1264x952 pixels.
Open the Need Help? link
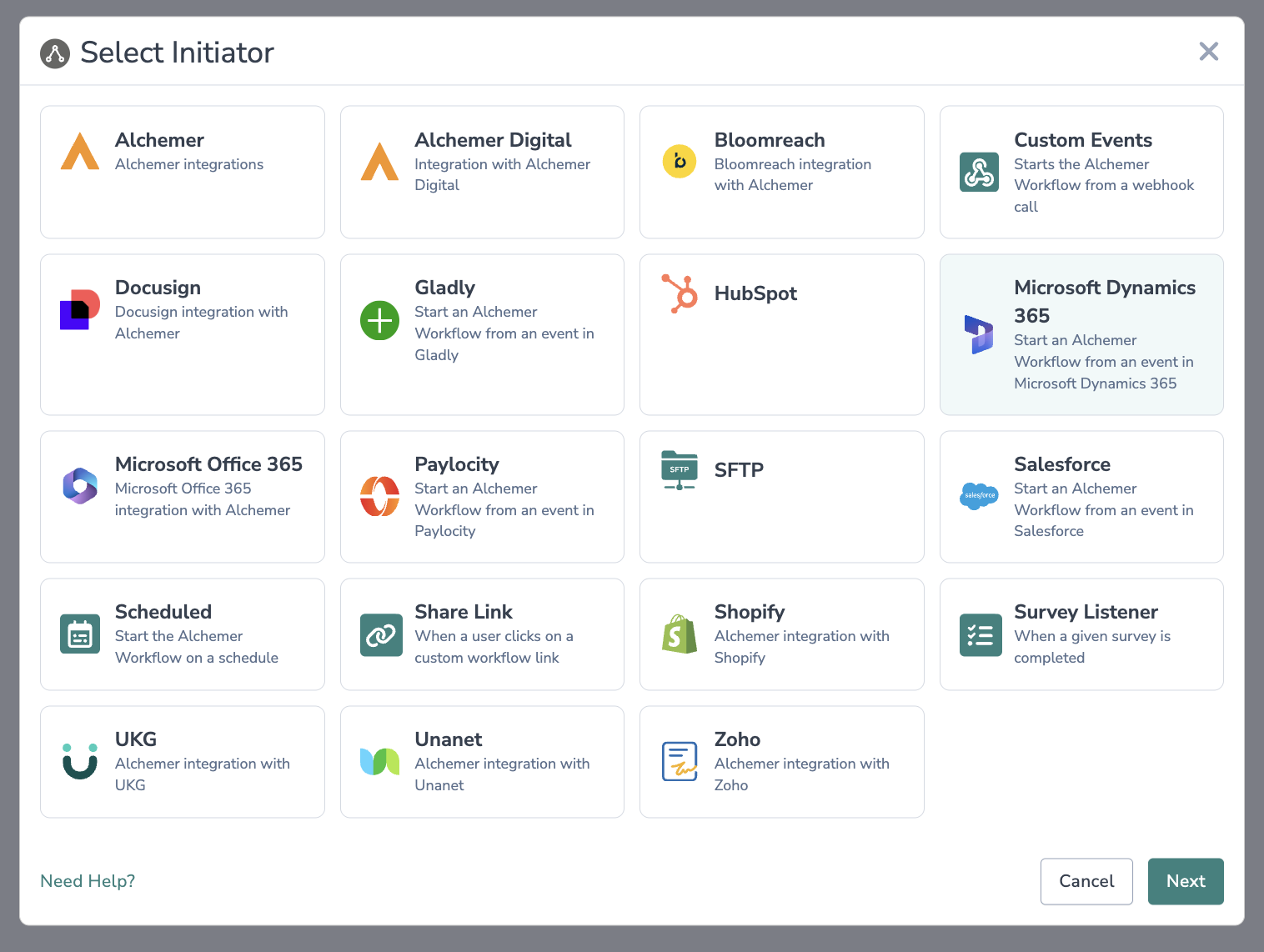[x=88, y=881]
